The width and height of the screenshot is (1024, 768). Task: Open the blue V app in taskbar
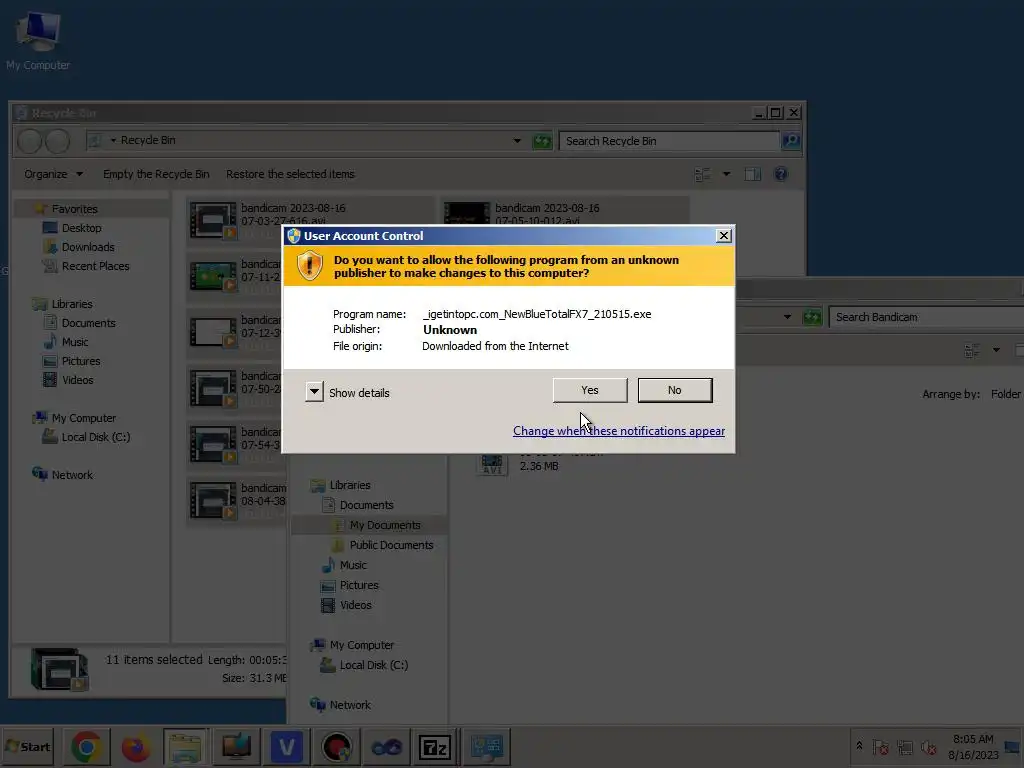click(287, 746)
